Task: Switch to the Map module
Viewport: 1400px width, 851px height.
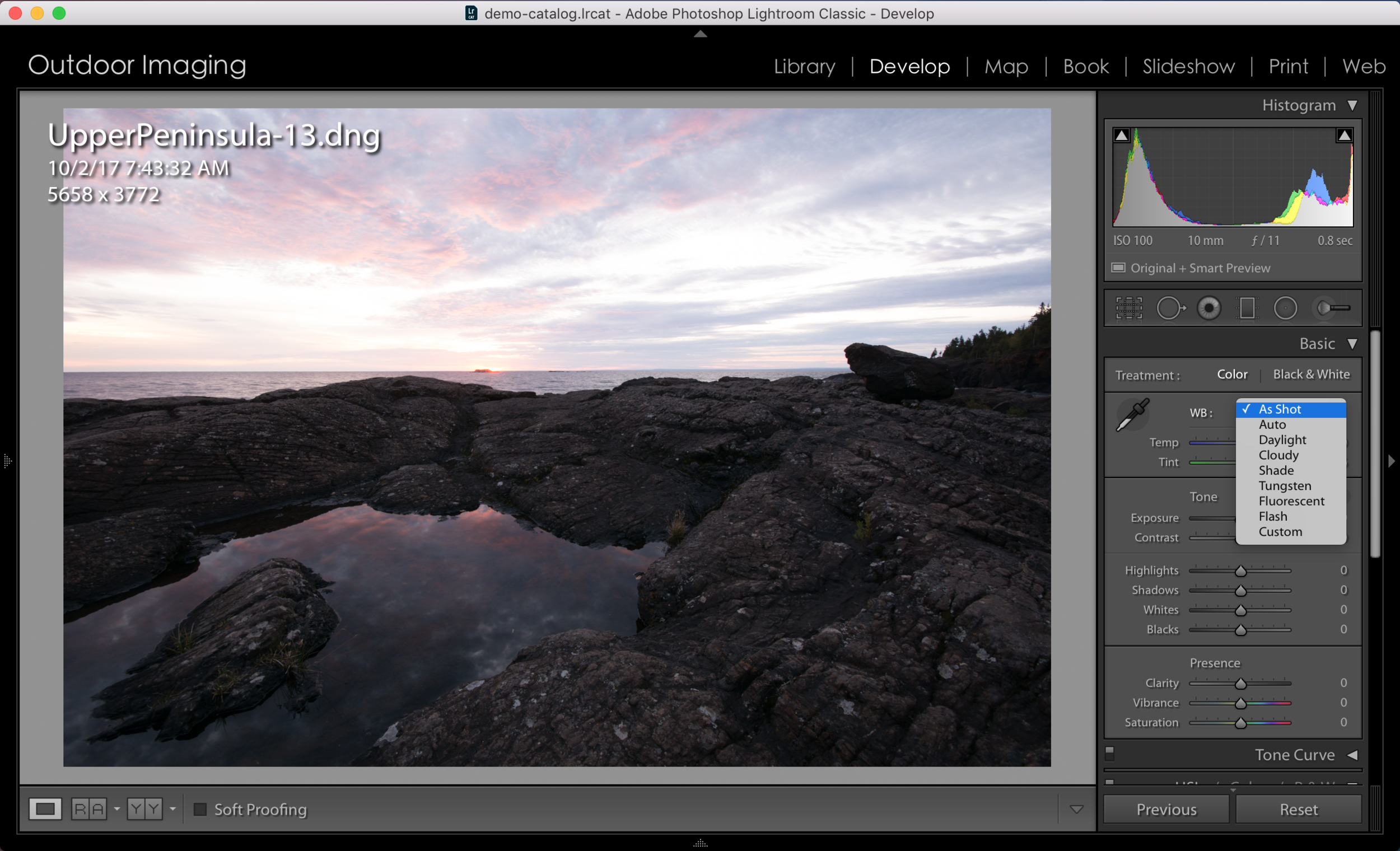Action: [1006, 67]
